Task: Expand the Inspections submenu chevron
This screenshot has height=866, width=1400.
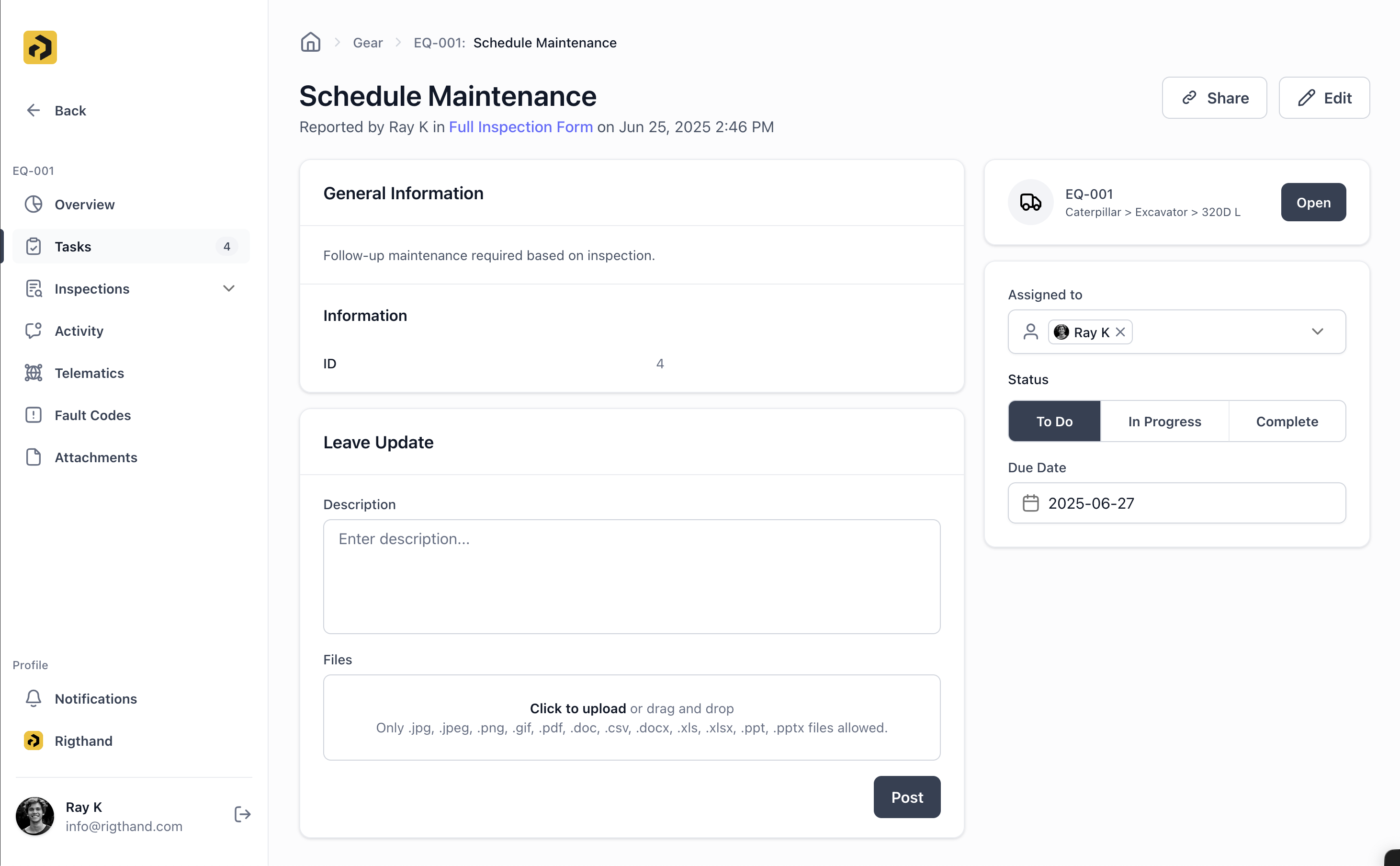Action: click(x=228, y=288)
